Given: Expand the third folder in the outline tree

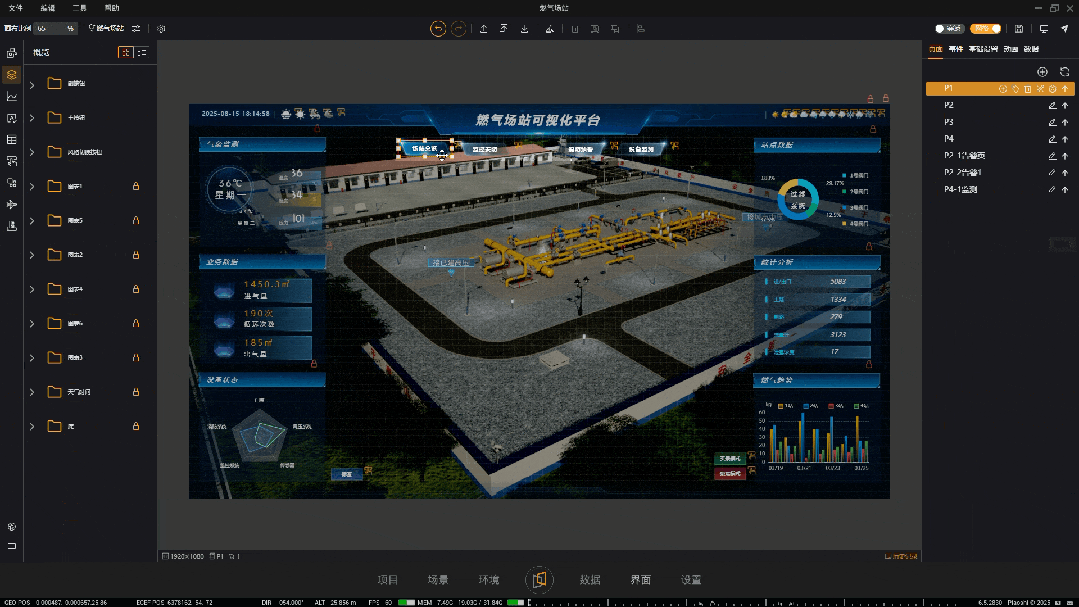Looking at the screenshot, I should click(x=32, y=152).
